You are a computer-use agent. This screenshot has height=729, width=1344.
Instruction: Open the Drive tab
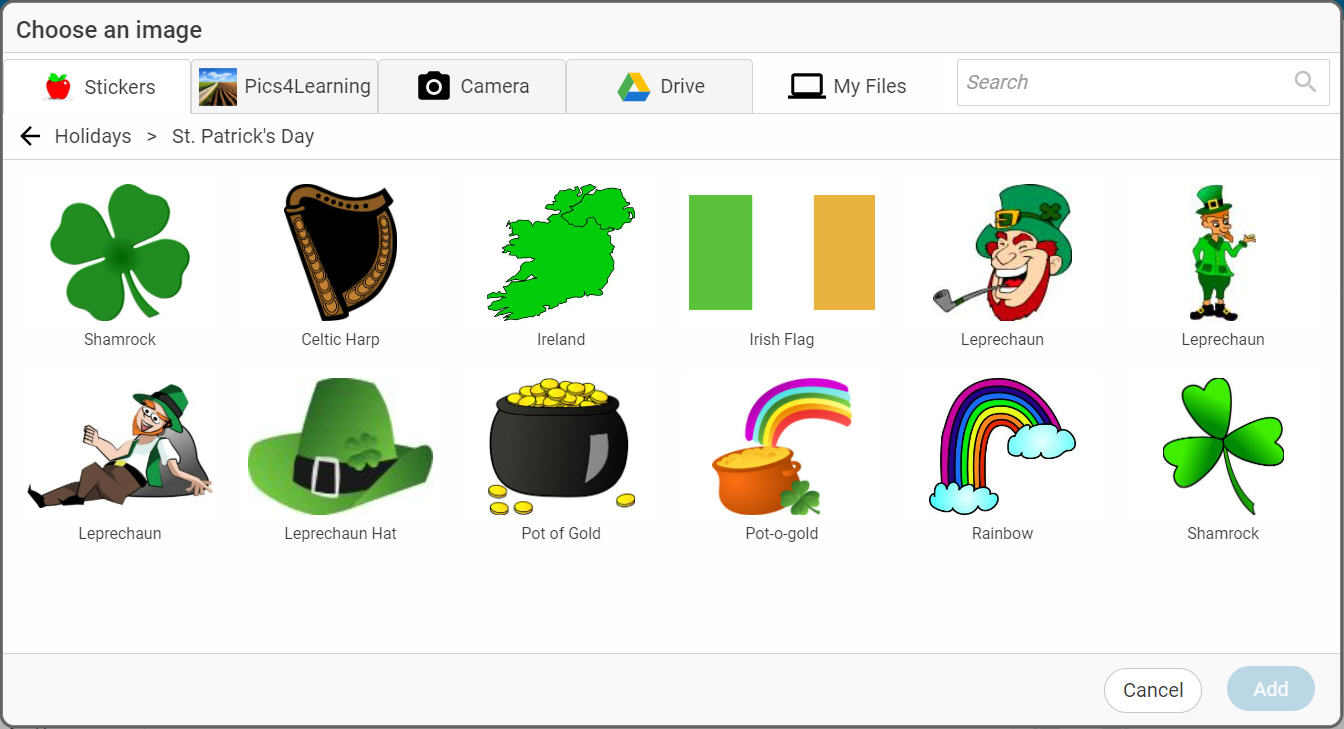point(660,87)
